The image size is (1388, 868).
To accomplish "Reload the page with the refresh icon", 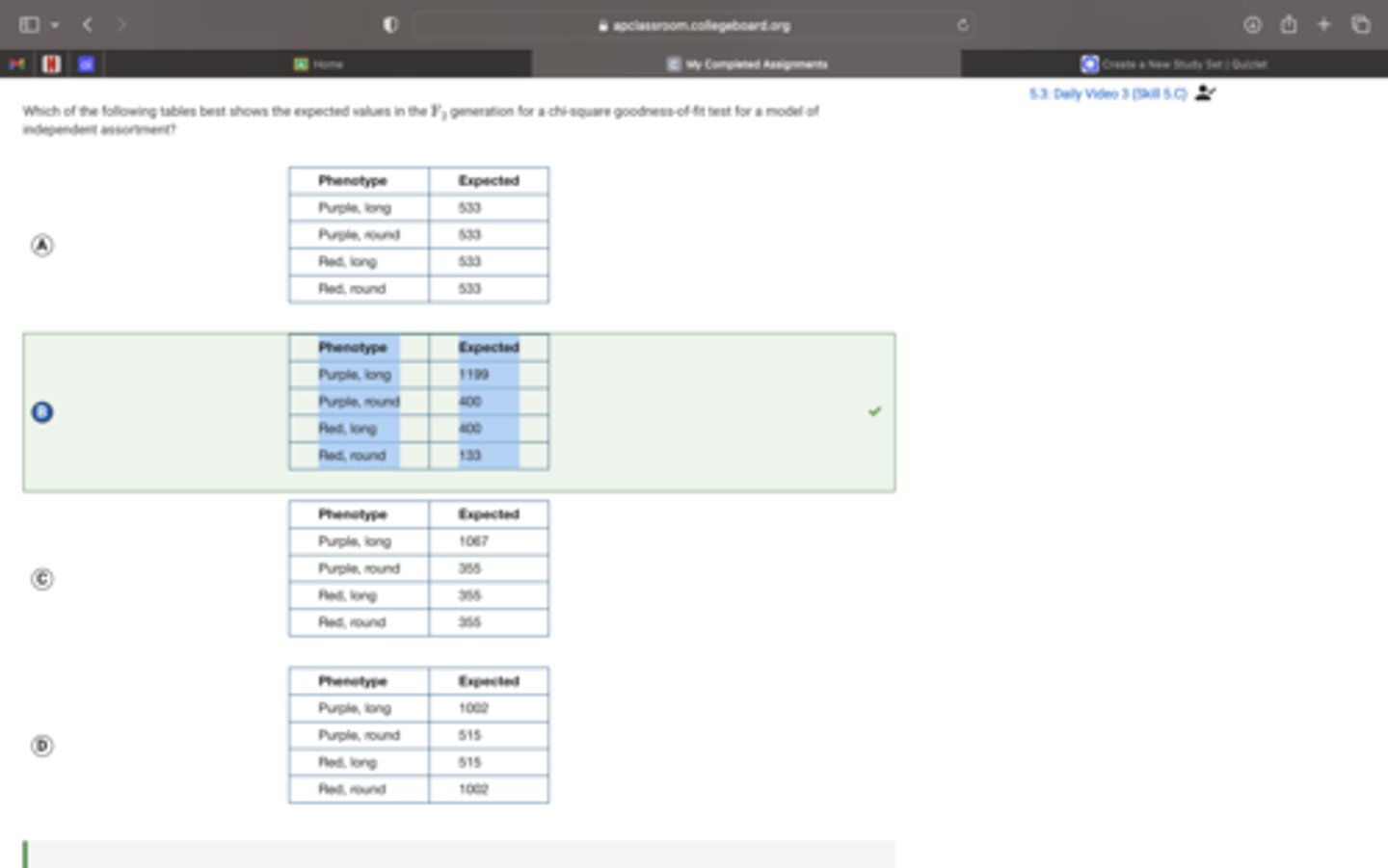I will [962, 25].
